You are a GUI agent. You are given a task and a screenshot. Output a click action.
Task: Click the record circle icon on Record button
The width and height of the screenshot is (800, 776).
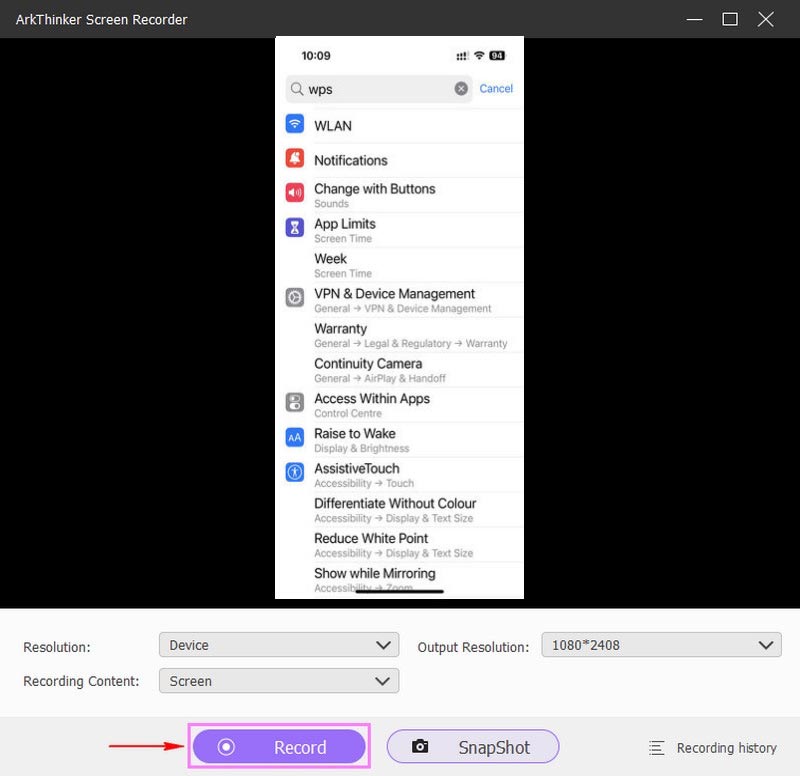pyautogui.click(x=226, y=747)
